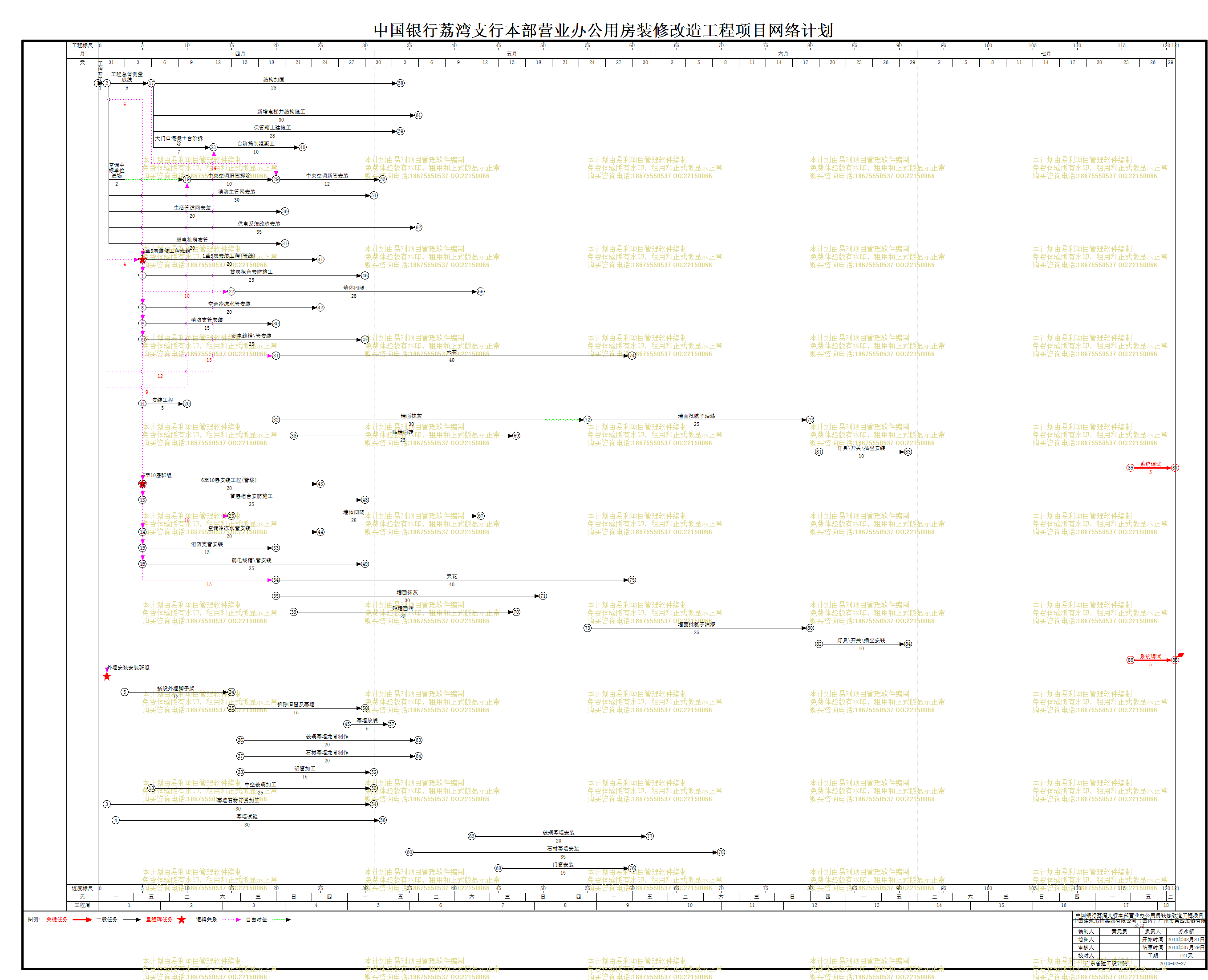This screenshot has width=1208, height=980.
Task: Click the black 一般任务 arrow in the legend
Action: [132, 919]
